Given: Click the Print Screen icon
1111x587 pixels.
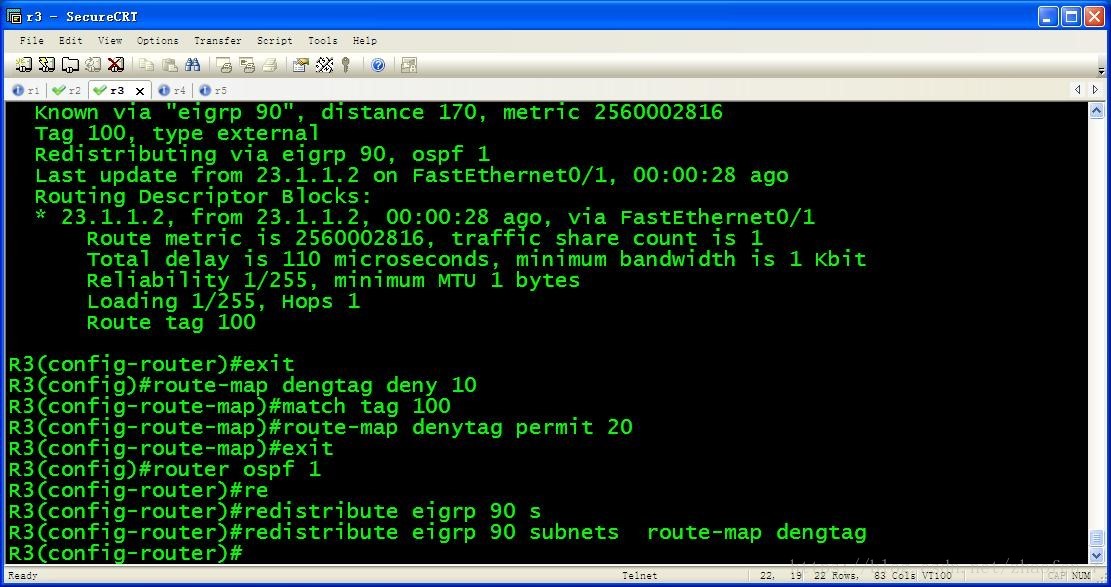Looking at the screenshot, I should 224,65.
